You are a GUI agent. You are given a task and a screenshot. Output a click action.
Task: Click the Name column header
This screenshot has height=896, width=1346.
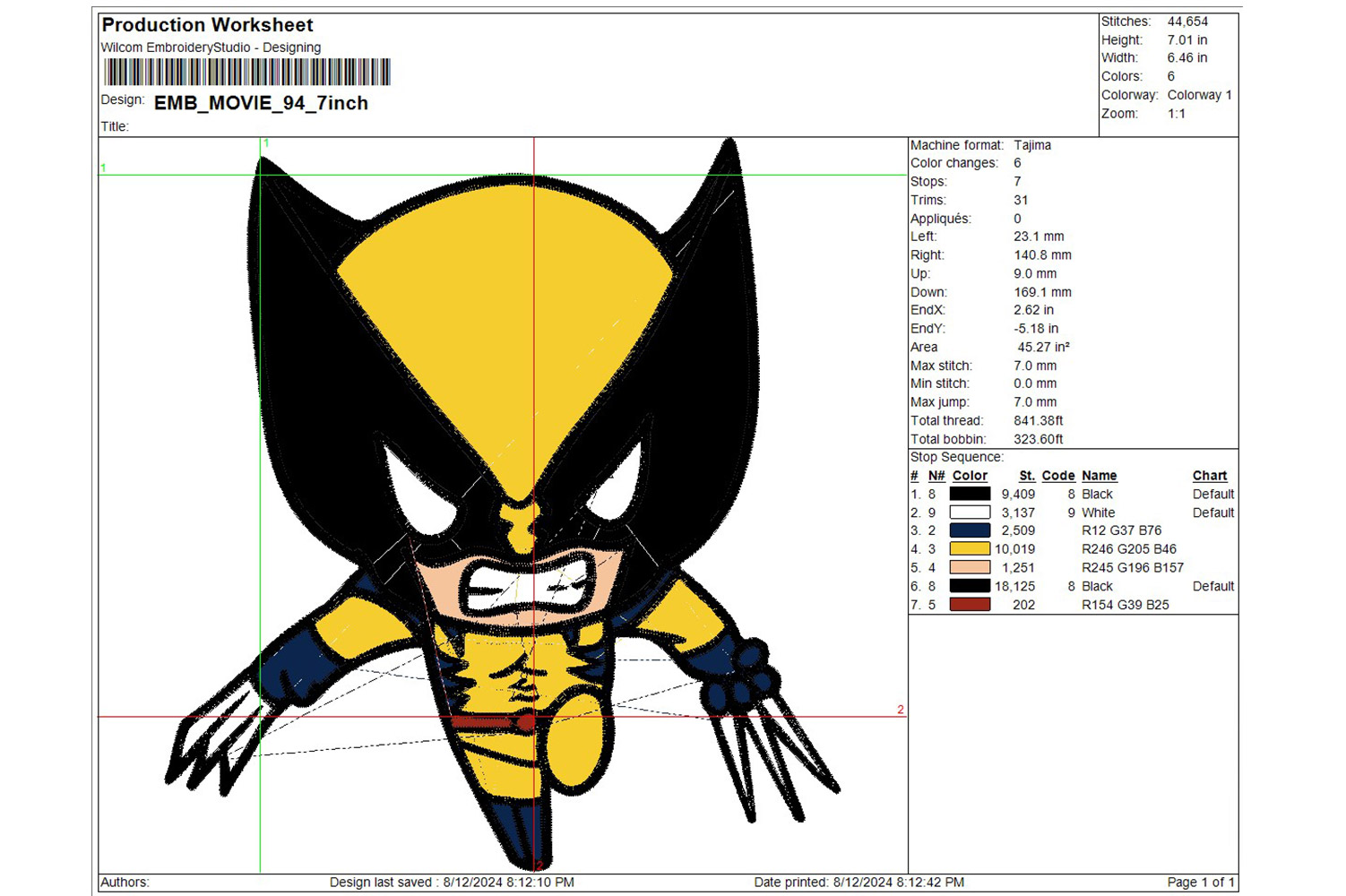point(1099,476)
